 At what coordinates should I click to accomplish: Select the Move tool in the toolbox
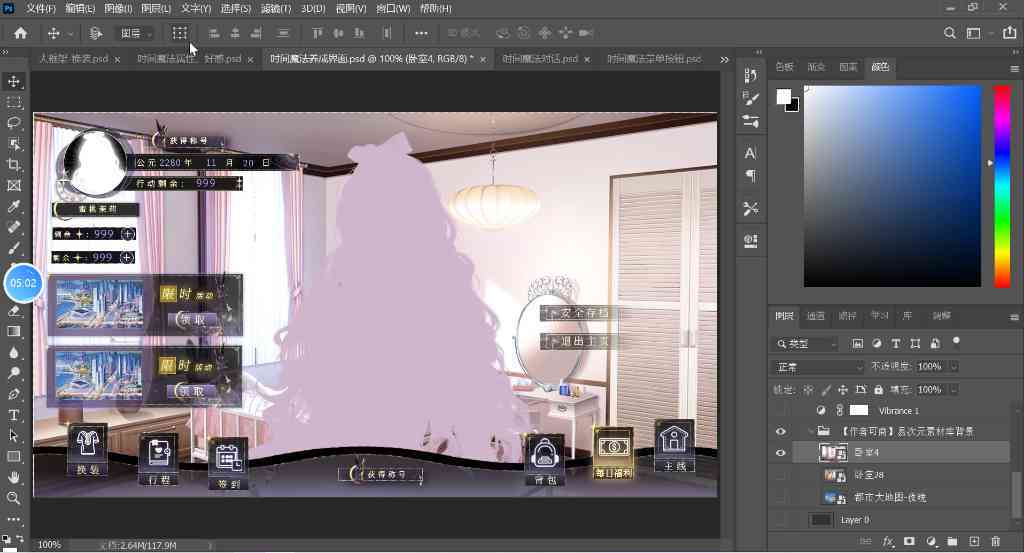tap(13, 82)
